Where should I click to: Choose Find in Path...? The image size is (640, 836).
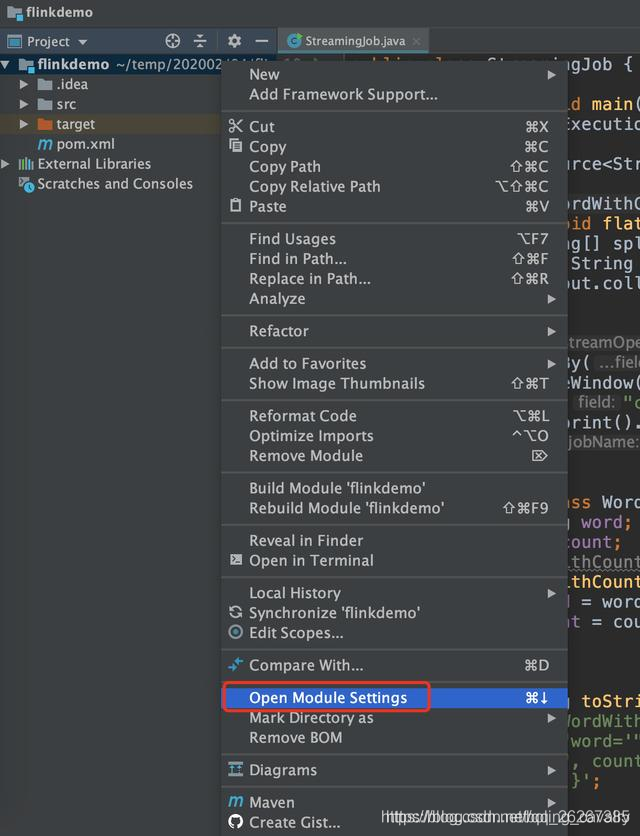395,259
